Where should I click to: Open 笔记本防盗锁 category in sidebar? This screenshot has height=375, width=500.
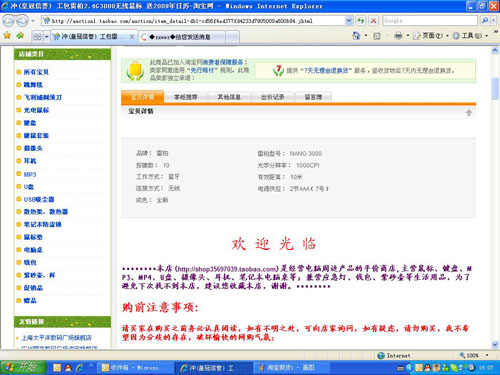(x=42, y=224)
